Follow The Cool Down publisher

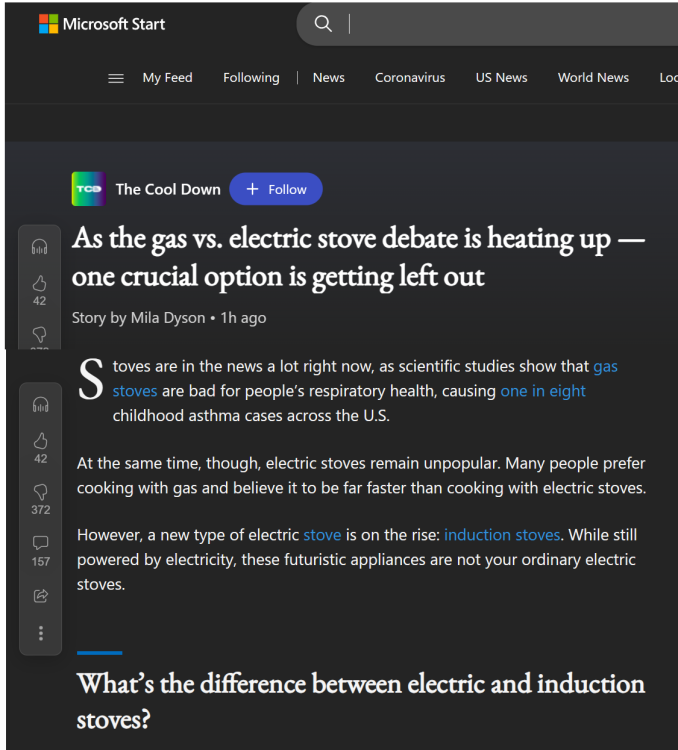coord(276,189)
